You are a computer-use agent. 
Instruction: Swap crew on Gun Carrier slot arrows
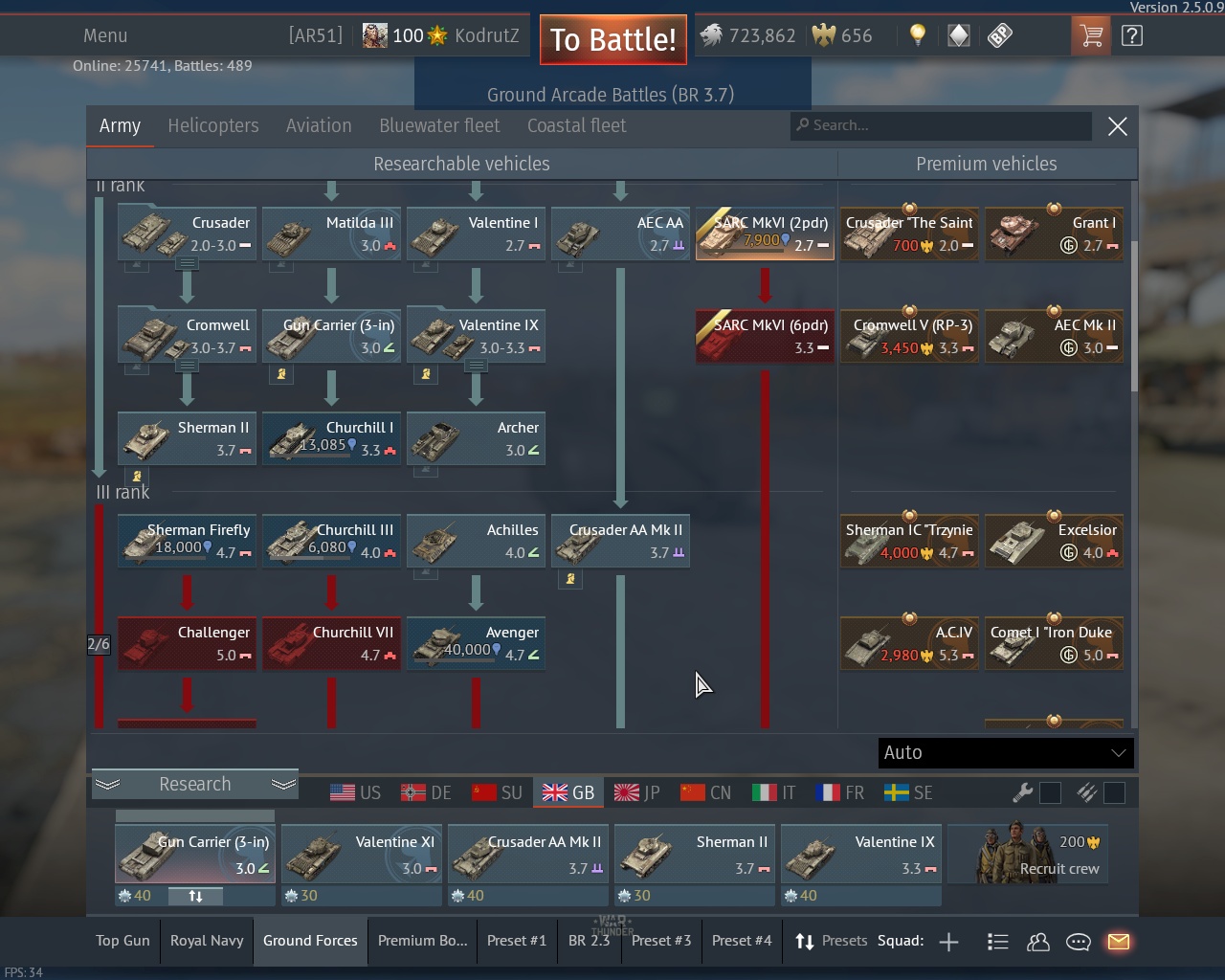195,897
